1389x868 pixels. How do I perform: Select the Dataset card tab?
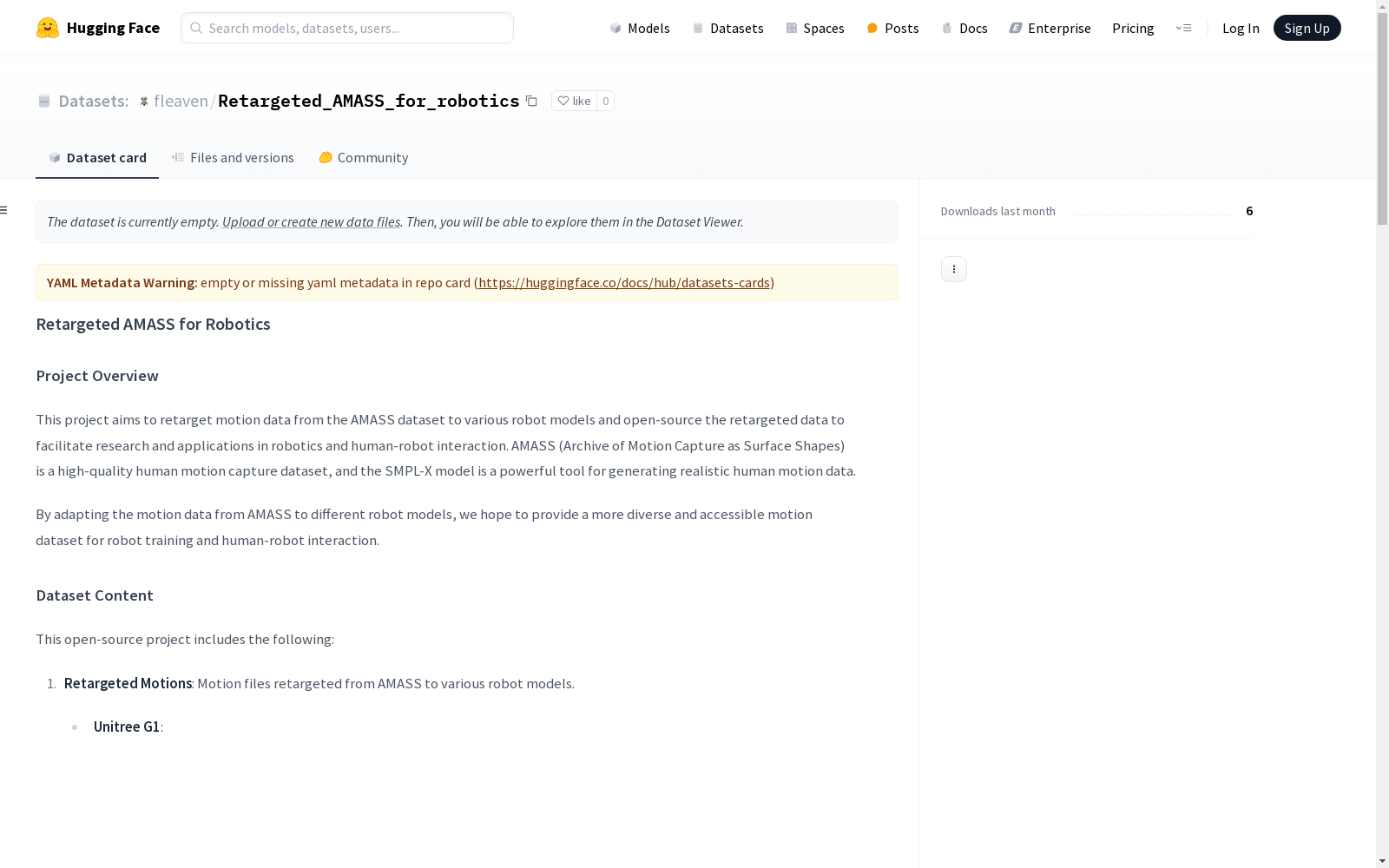[x=97, y=157]
